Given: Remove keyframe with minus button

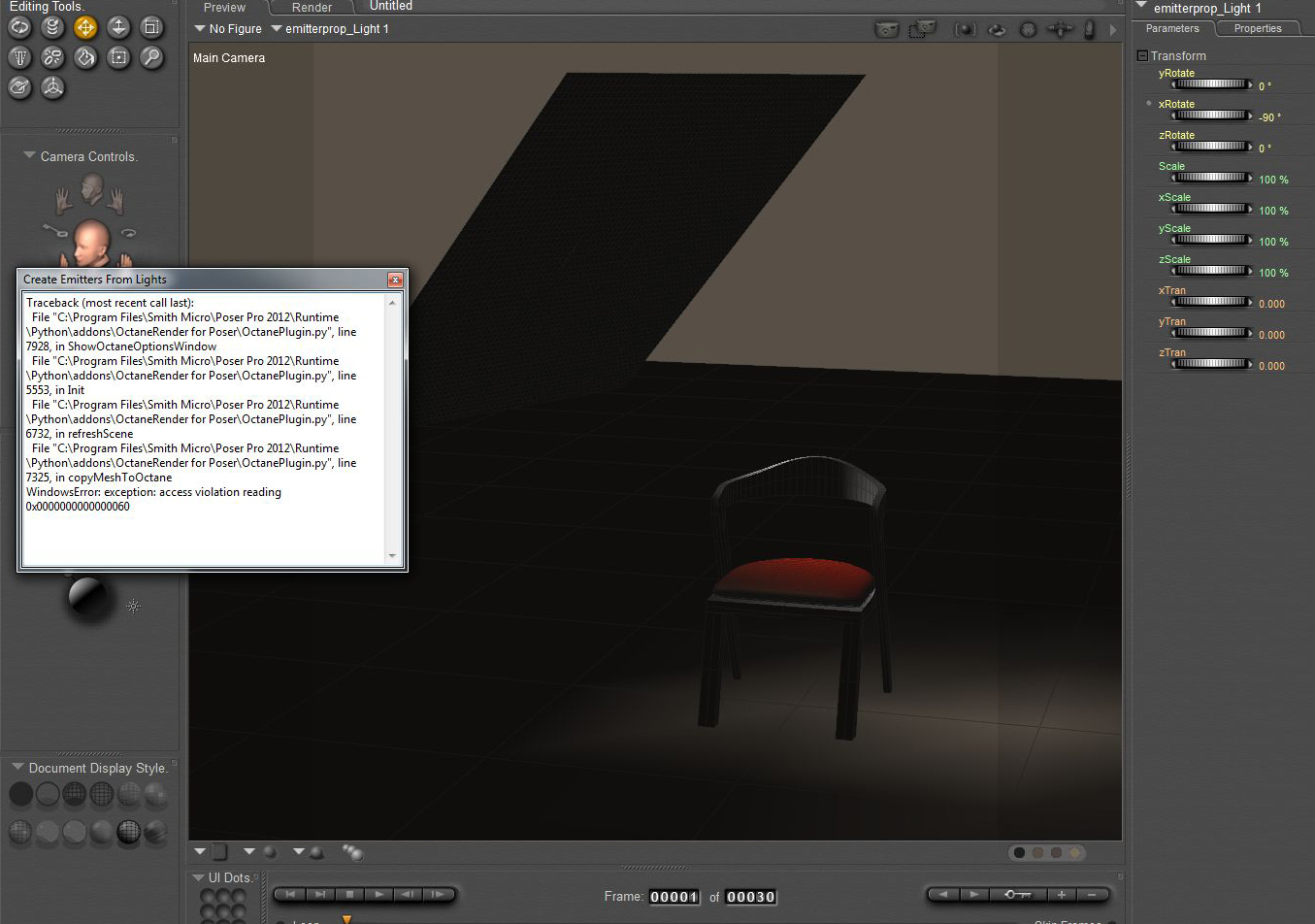Looking at the screenshot, I should point(1093,894).
